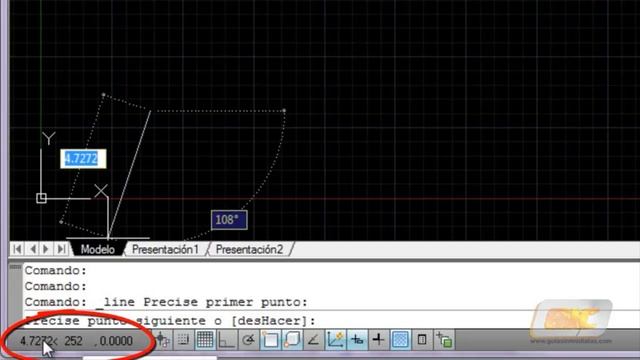
Task: Click the coordinates readout in status bar
Action: pos(76,341)
